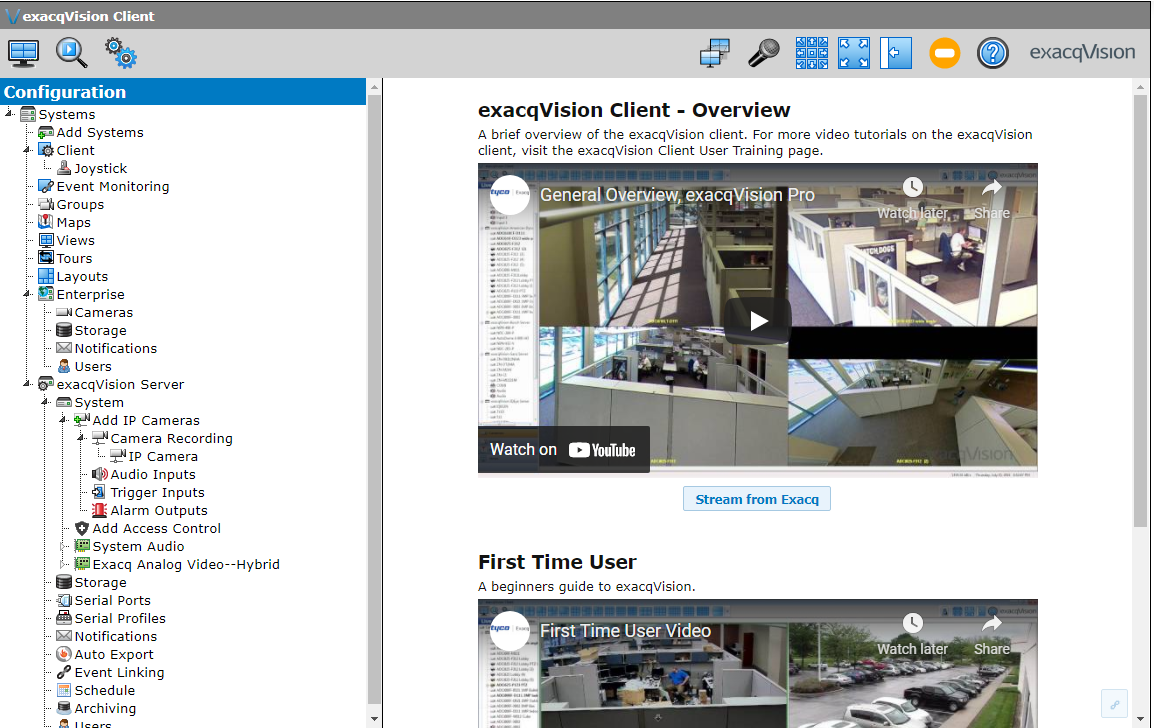
Task: Click the Maps icon in tree
Action: coord(46,222)
